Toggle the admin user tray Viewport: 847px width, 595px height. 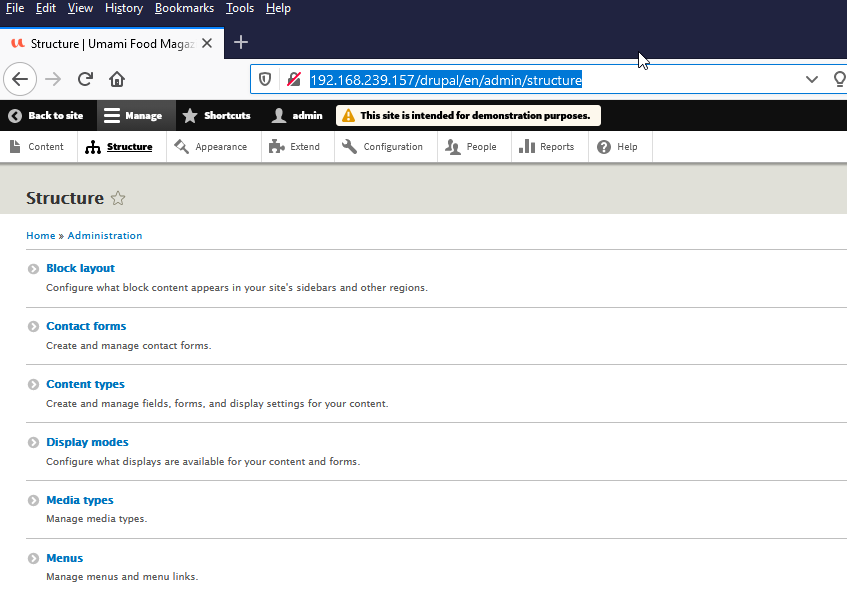tap(297, 115)
